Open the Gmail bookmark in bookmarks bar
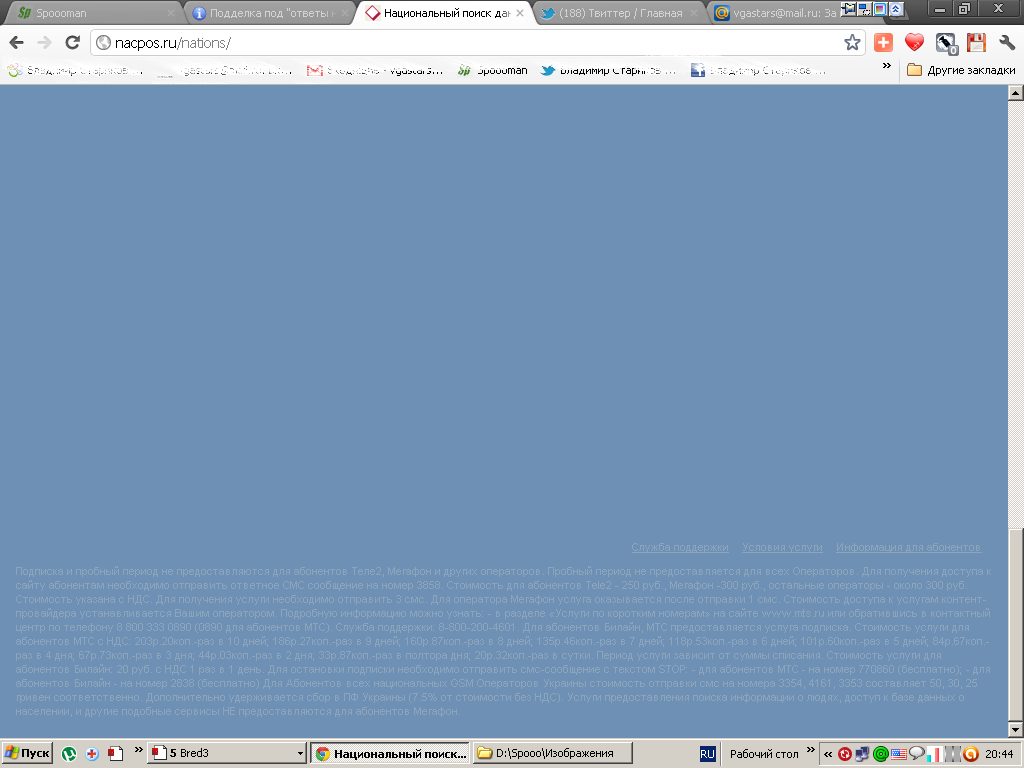This screenshot has width=1024, height=768. pyautogui.click(x=375, y=70)
